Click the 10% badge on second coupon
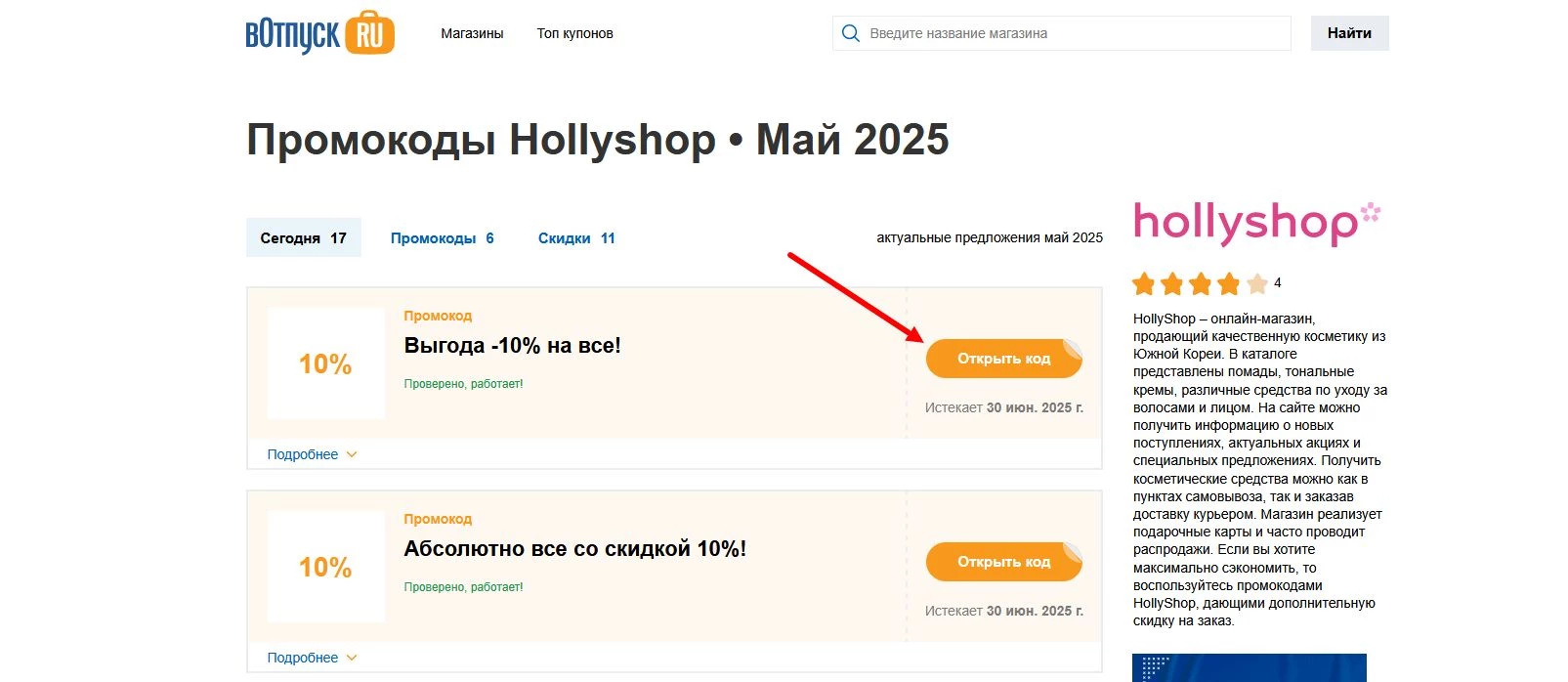This screenshot has width=1568, height=682. point(324,567)
